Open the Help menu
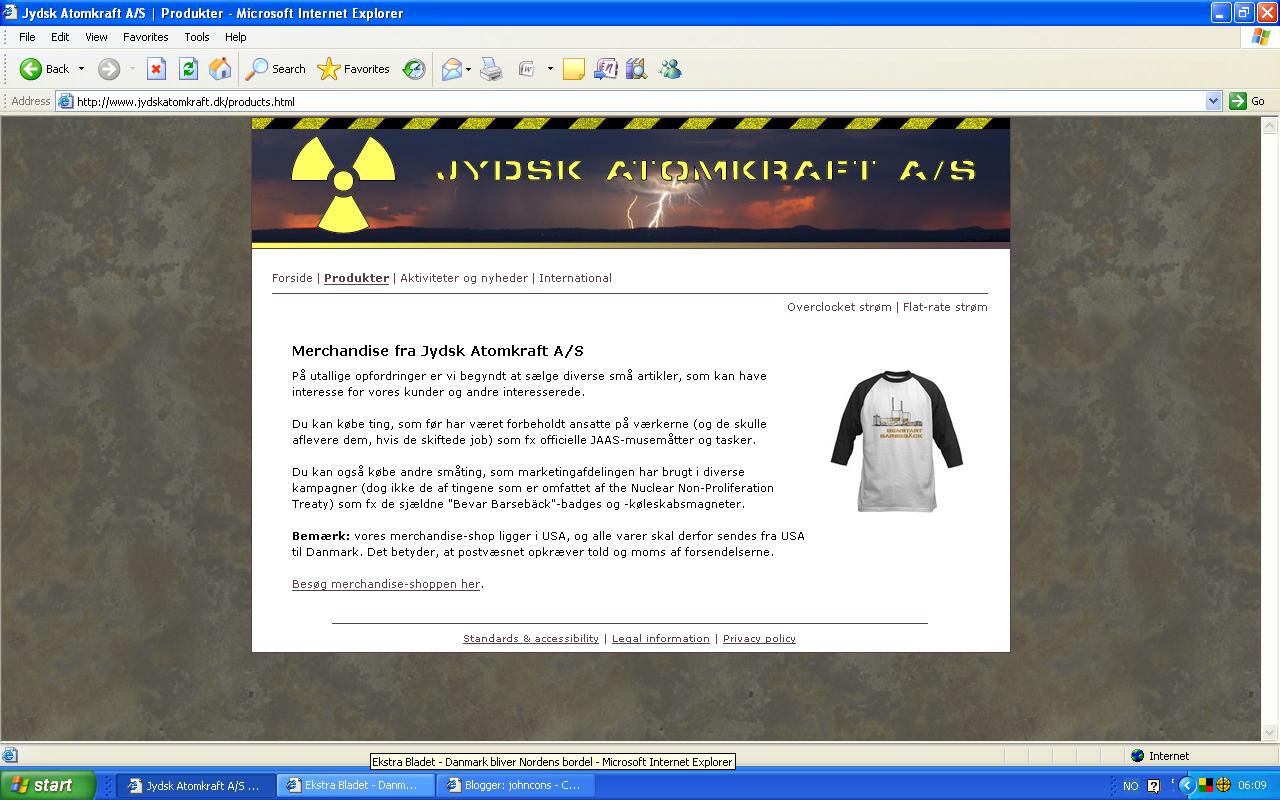The image size is (1280, 800). (x=235, y=37)
